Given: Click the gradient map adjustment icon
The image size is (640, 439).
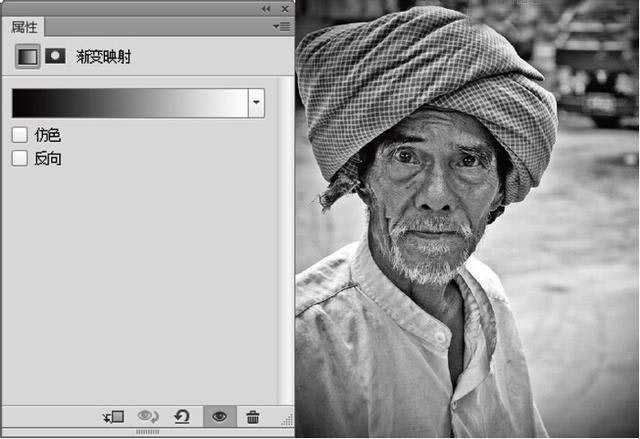Looking at the screenshot, I should 28,57.
